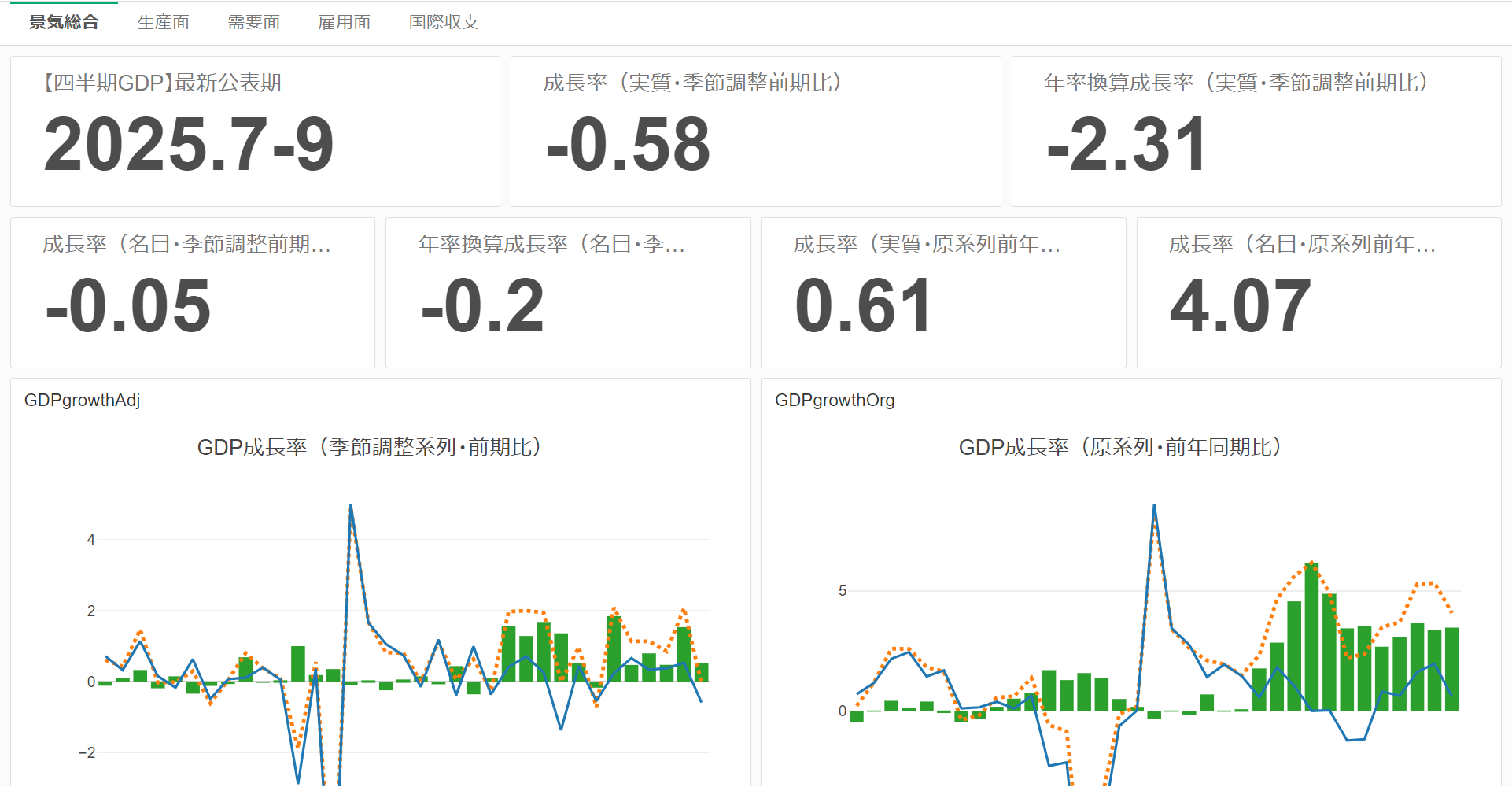Click the 原系列・前年同期比 chart title

click(x=1120, y=447)
